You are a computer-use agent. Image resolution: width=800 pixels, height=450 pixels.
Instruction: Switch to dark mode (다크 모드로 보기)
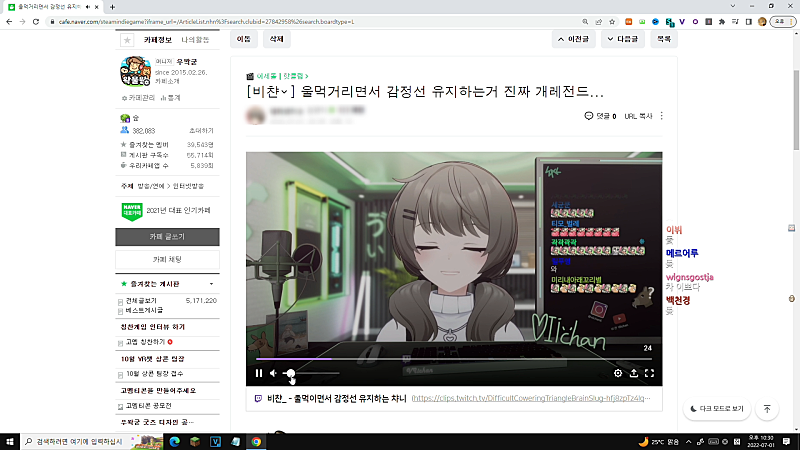717,409
